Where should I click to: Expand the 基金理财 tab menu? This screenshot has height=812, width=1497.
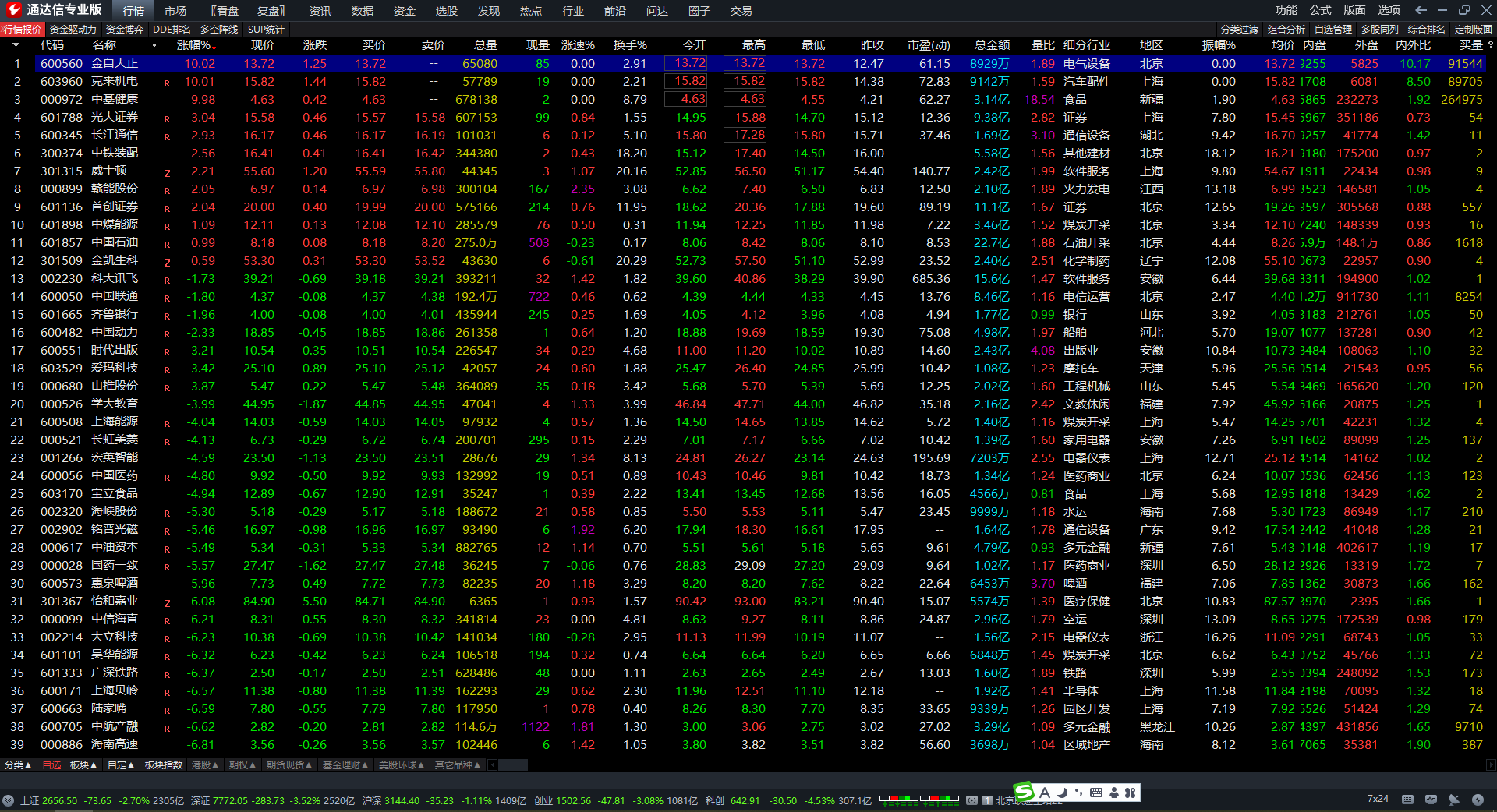point(345,765)
